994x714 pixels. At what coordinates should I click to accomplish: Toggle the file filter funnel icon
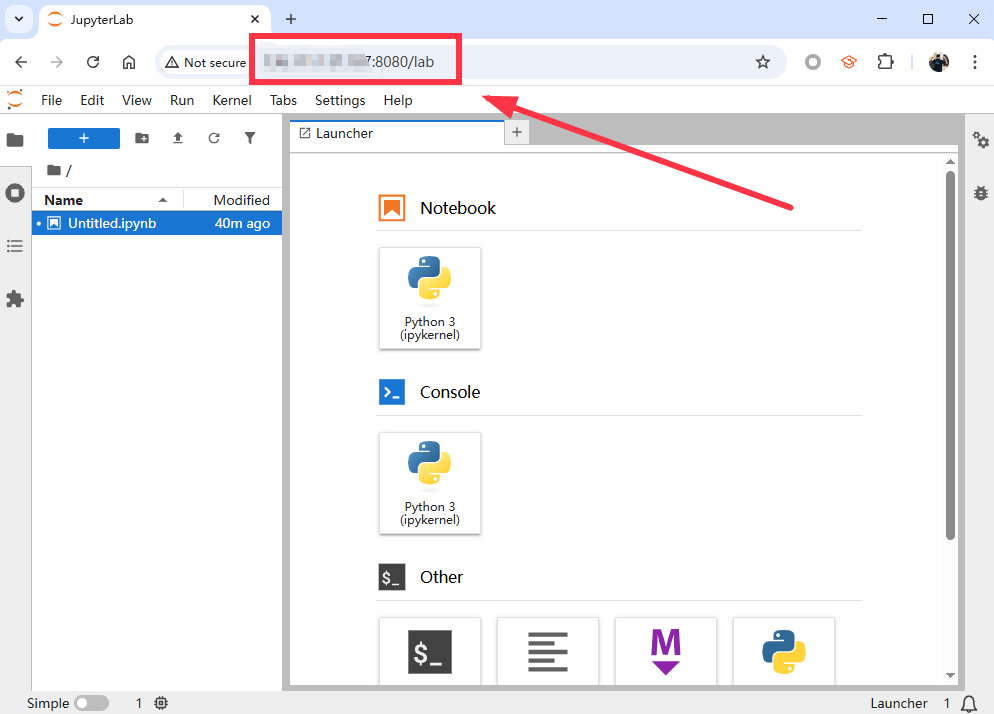250,138
